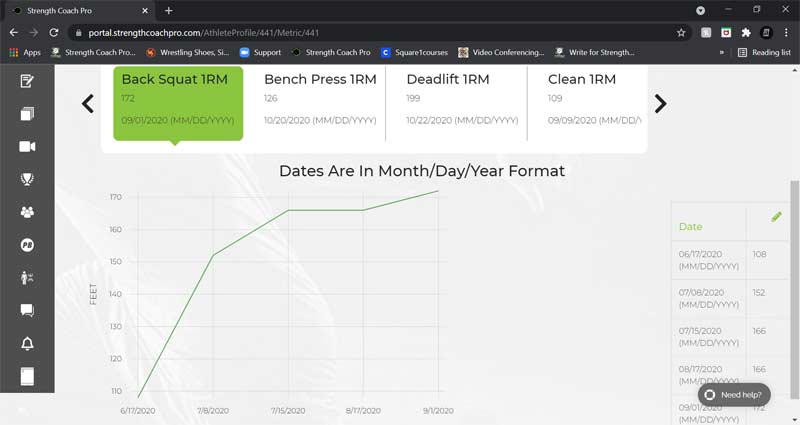Reload the page with refresh icon
The height and width of the screenshot is (425, 800).
coord(54,33)
